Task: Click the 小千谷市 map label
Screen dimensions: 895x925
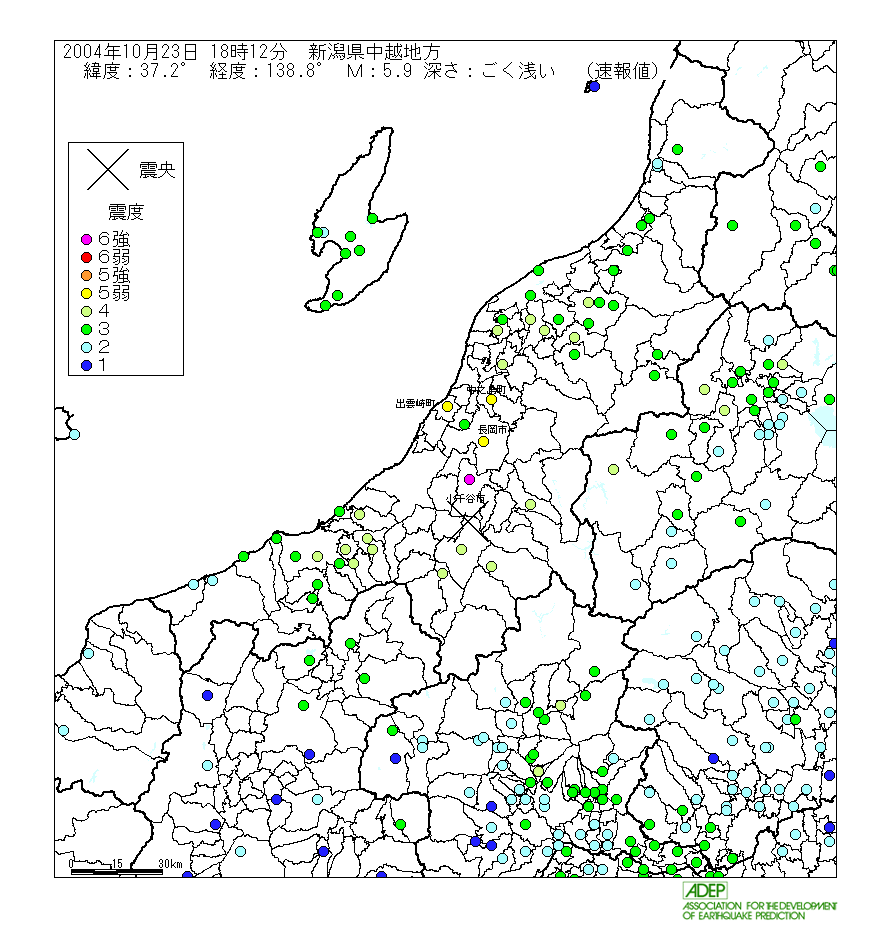Action: [x=465, y=498]
